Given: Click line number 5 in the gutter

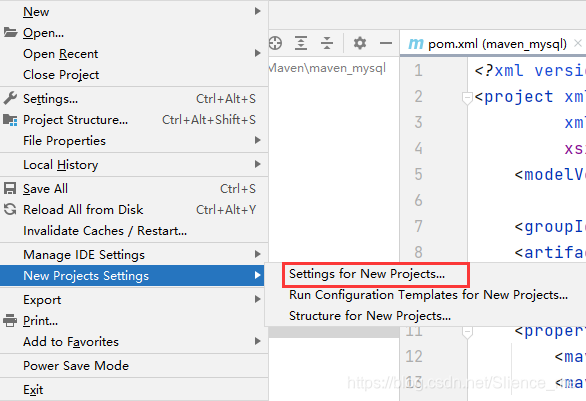Looking at the screenshot, I should [418, 174].
